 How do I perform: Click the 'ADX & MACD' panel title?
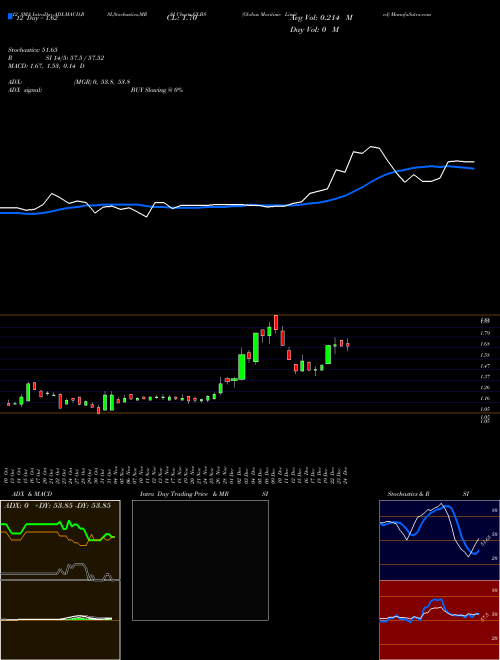32,494
